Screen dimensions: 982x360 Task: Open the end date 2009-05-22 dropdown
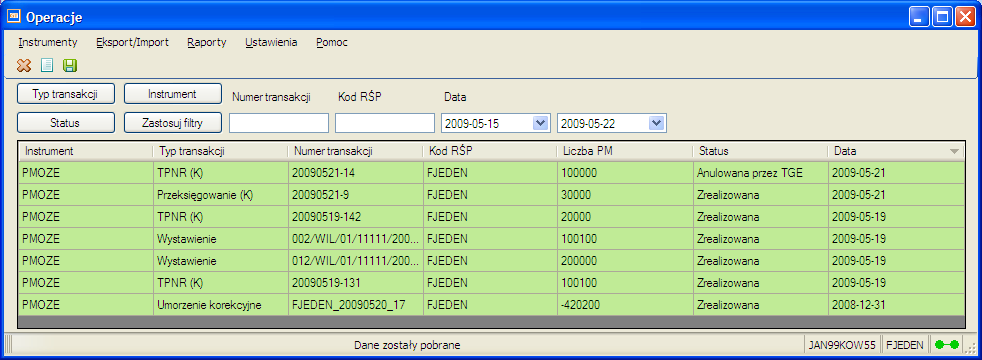coord(656,123)
